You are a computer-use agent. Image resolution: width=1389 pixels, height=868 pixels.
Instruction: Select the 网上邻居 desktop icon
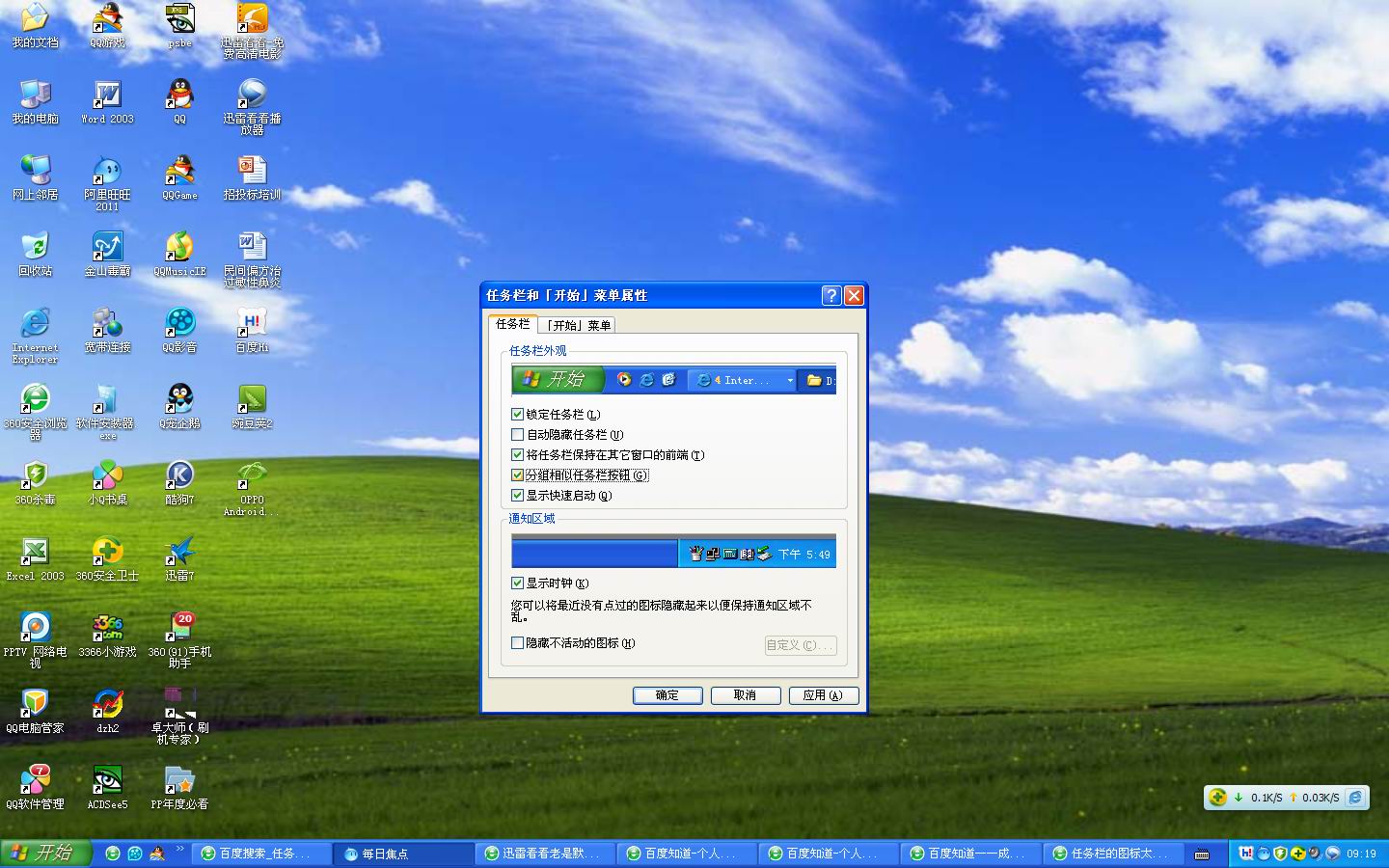click(35, 178)
